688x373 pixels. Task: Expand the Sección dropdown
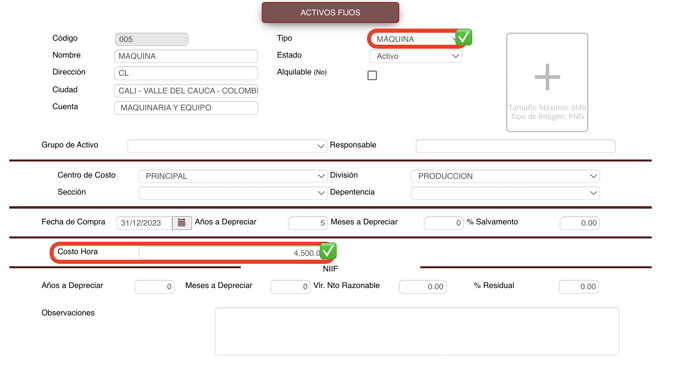233,193
